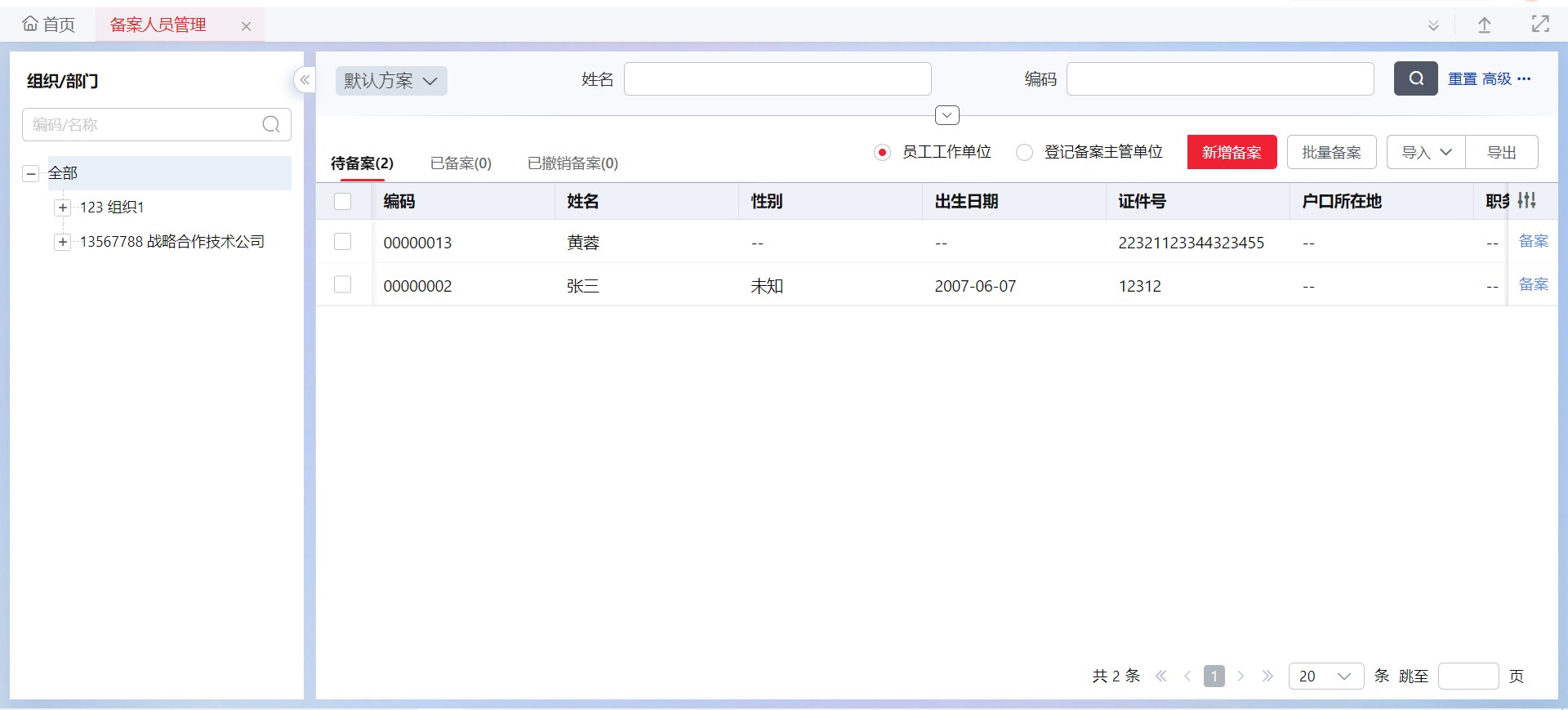Go to the last page
The width and height of the screenshot is (1568, 710).
(x=1267, y=676)
